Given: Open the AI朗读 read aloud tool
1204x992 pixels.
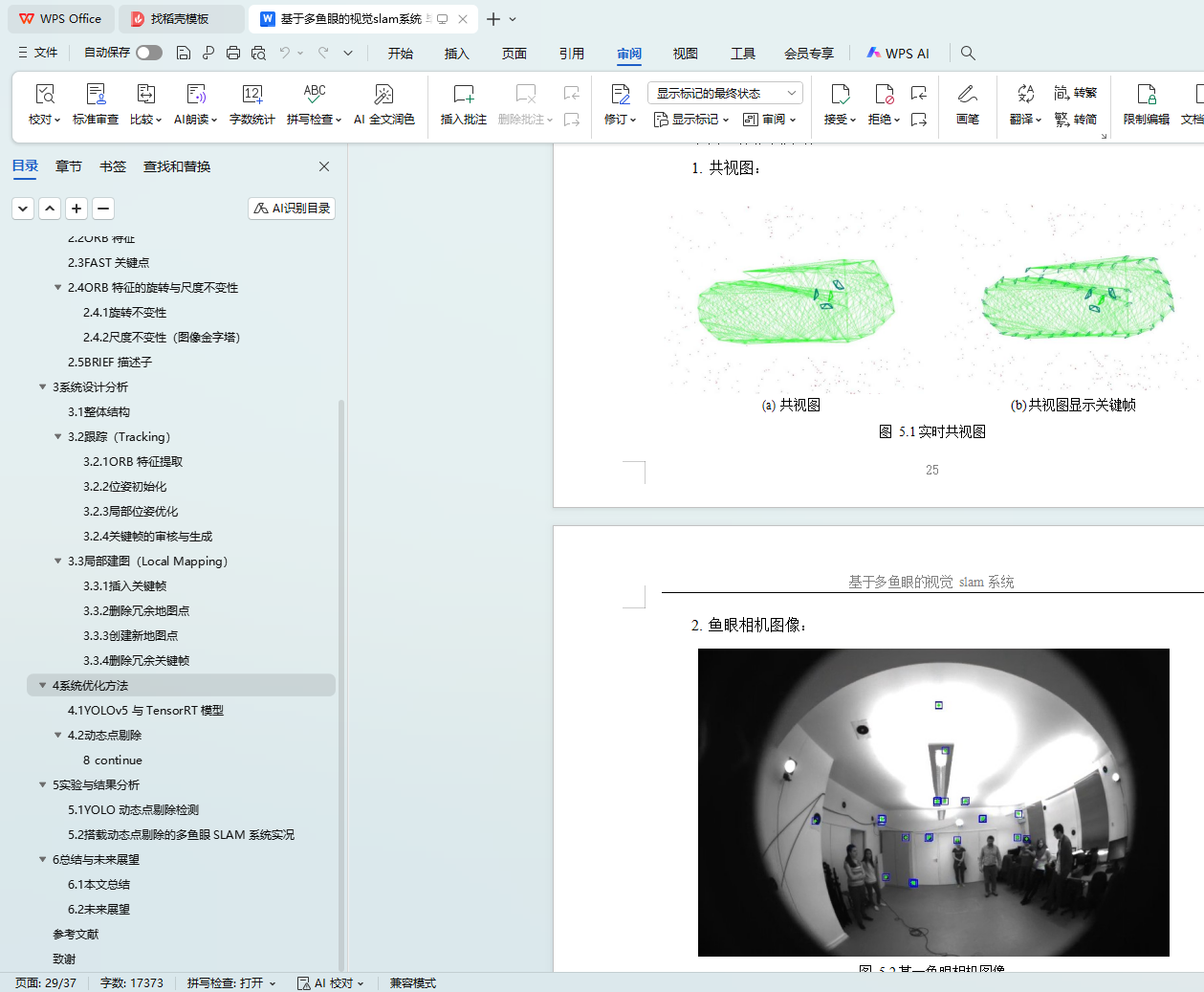Looking at the screenshot, I should coord(195,95).
